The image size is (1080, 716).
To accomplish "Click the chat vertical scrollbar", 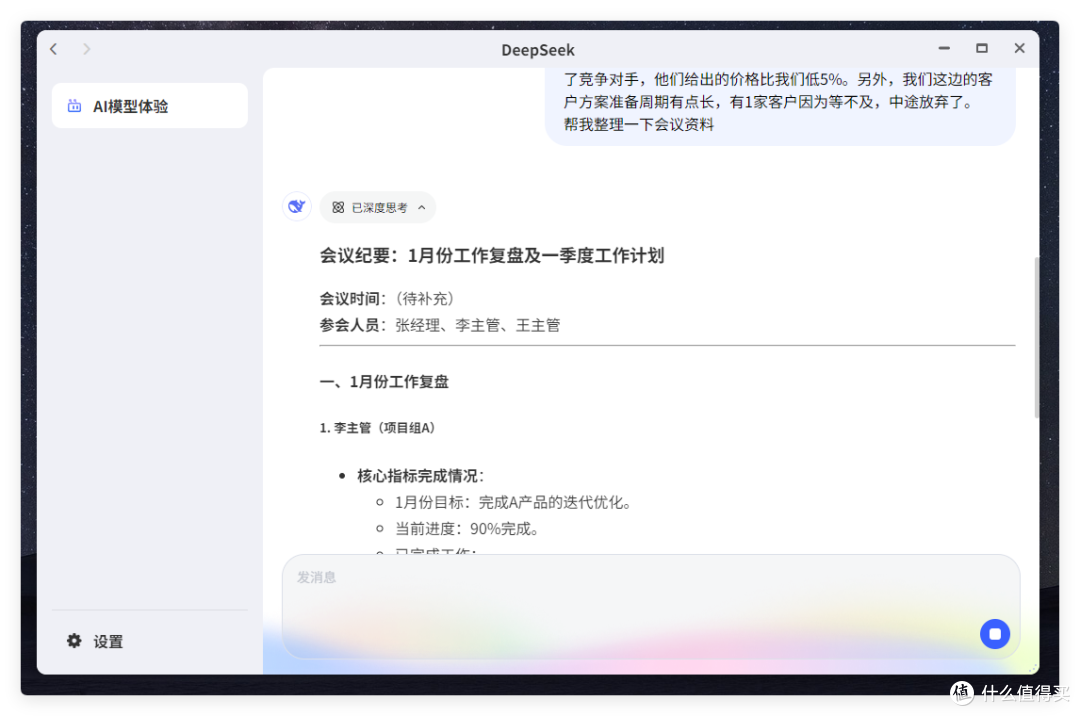I will click(x=1036, y=337).
